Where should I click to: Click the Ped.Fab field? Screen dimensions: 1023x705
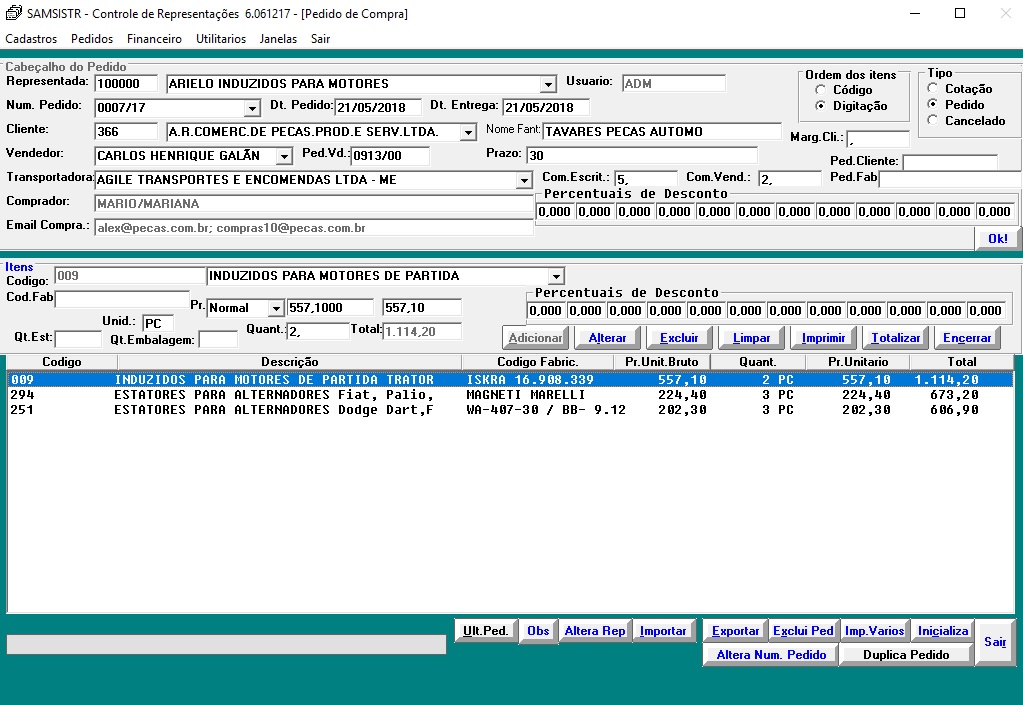pos(950,179)
